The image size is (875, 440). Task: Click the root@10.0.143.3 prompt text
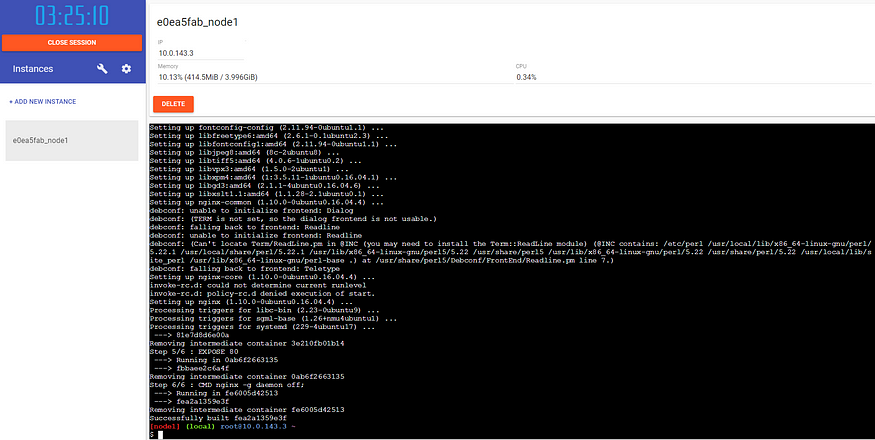pos(253,426)
